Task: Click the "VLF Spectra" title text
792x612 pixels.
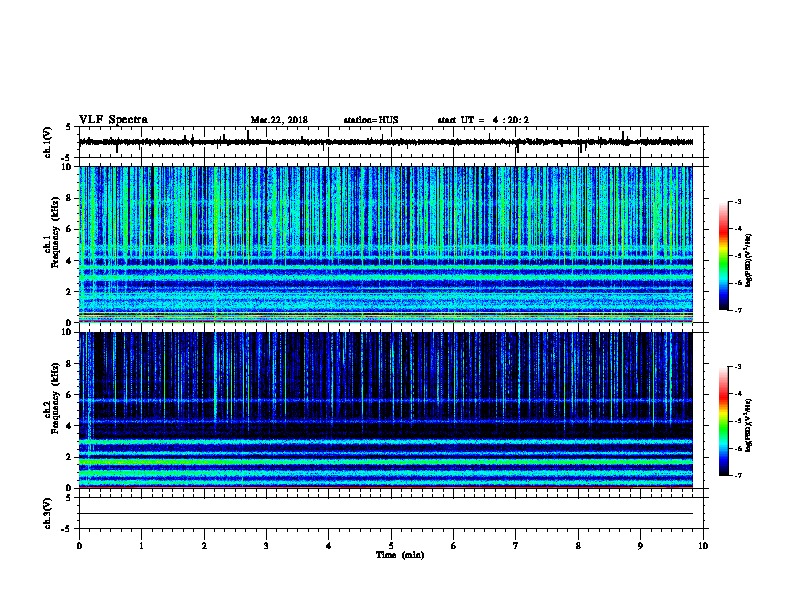Action: point(113,120)
